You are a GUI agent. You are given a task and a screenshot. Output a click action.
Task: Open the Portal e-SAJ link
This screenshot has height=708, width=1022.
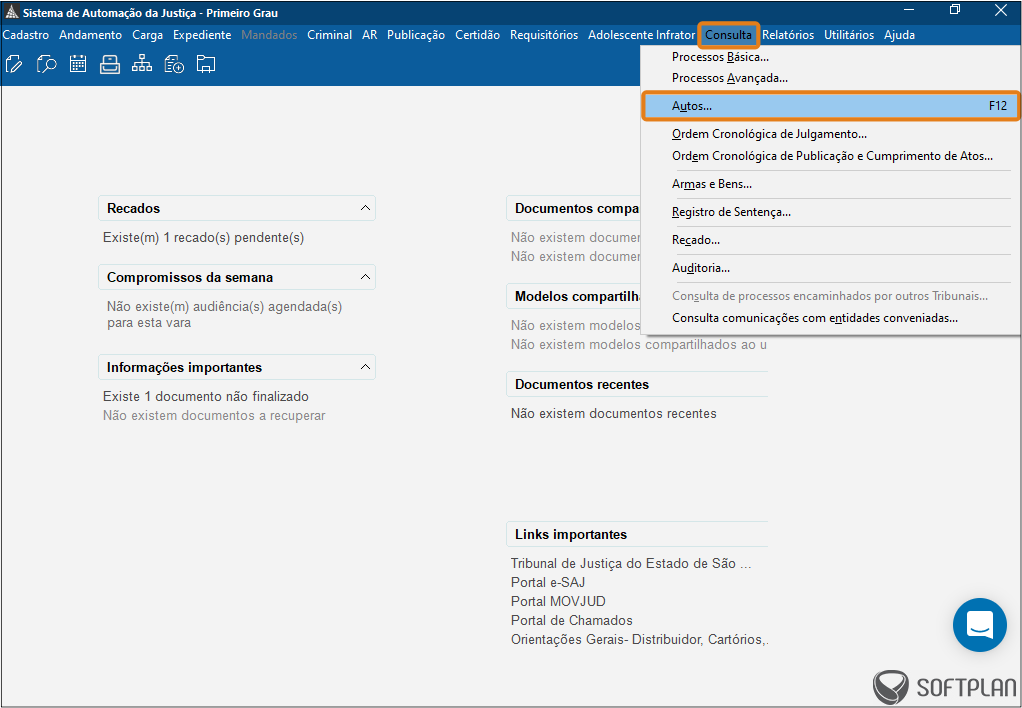coord(548,582)
